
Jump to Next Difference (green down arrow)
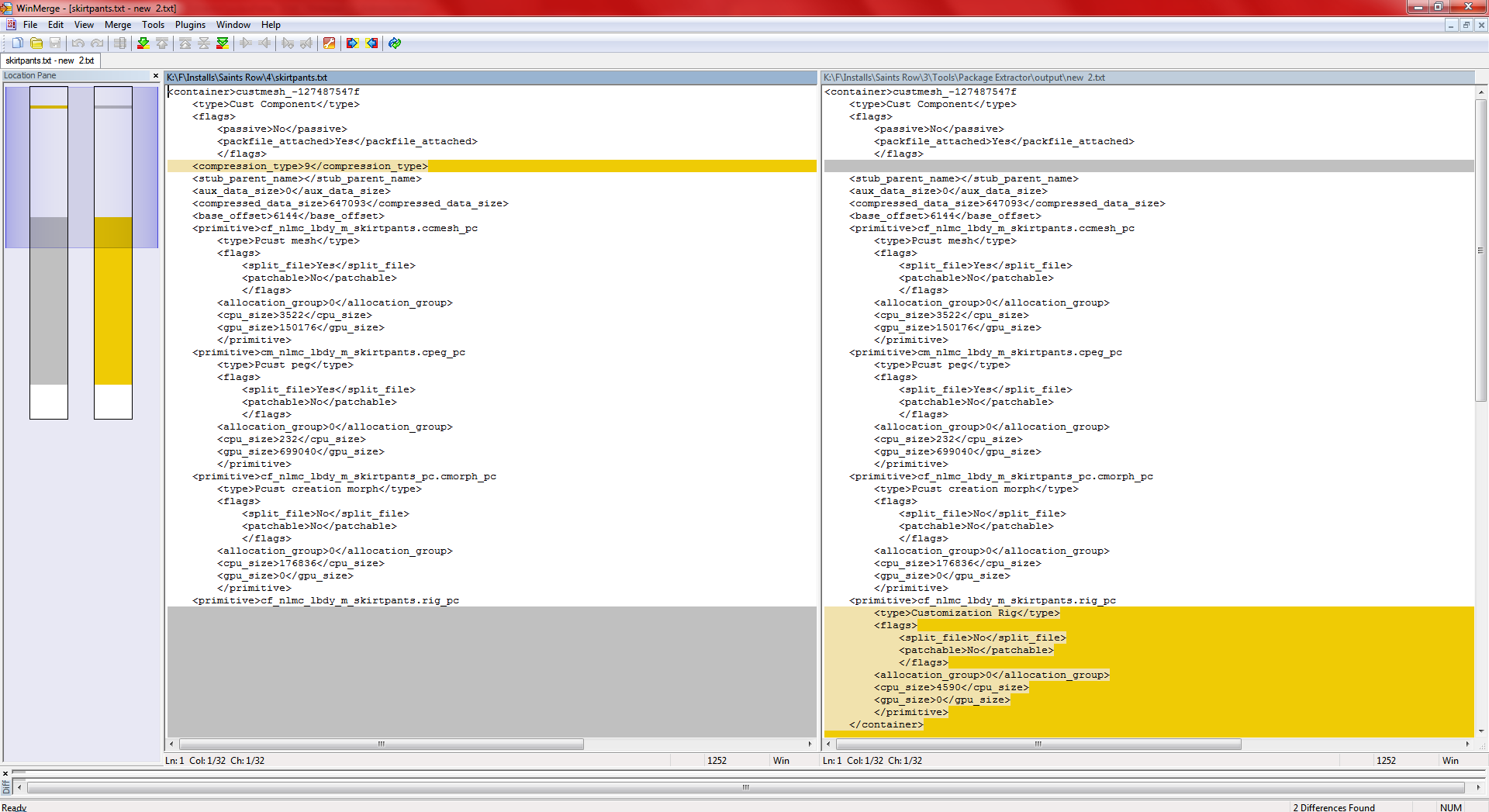tap(143, 43)
